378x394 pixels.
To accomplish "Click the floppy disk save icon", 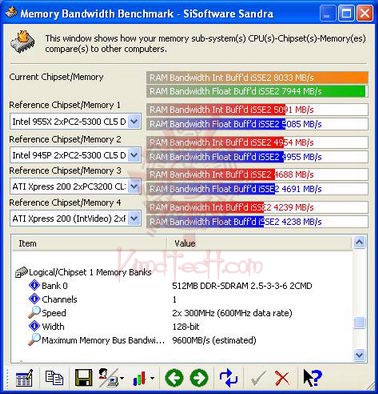I will (83, 378).
